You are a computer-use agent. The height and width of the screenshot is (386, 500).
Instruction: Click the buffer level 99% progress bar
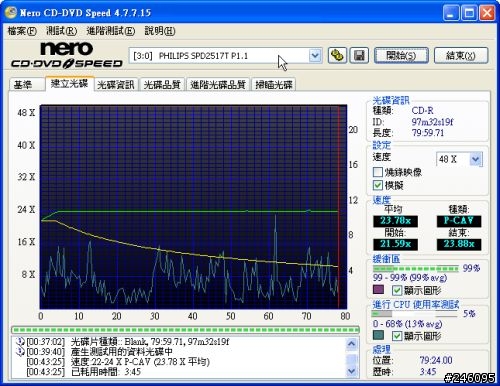coord(416,268)
